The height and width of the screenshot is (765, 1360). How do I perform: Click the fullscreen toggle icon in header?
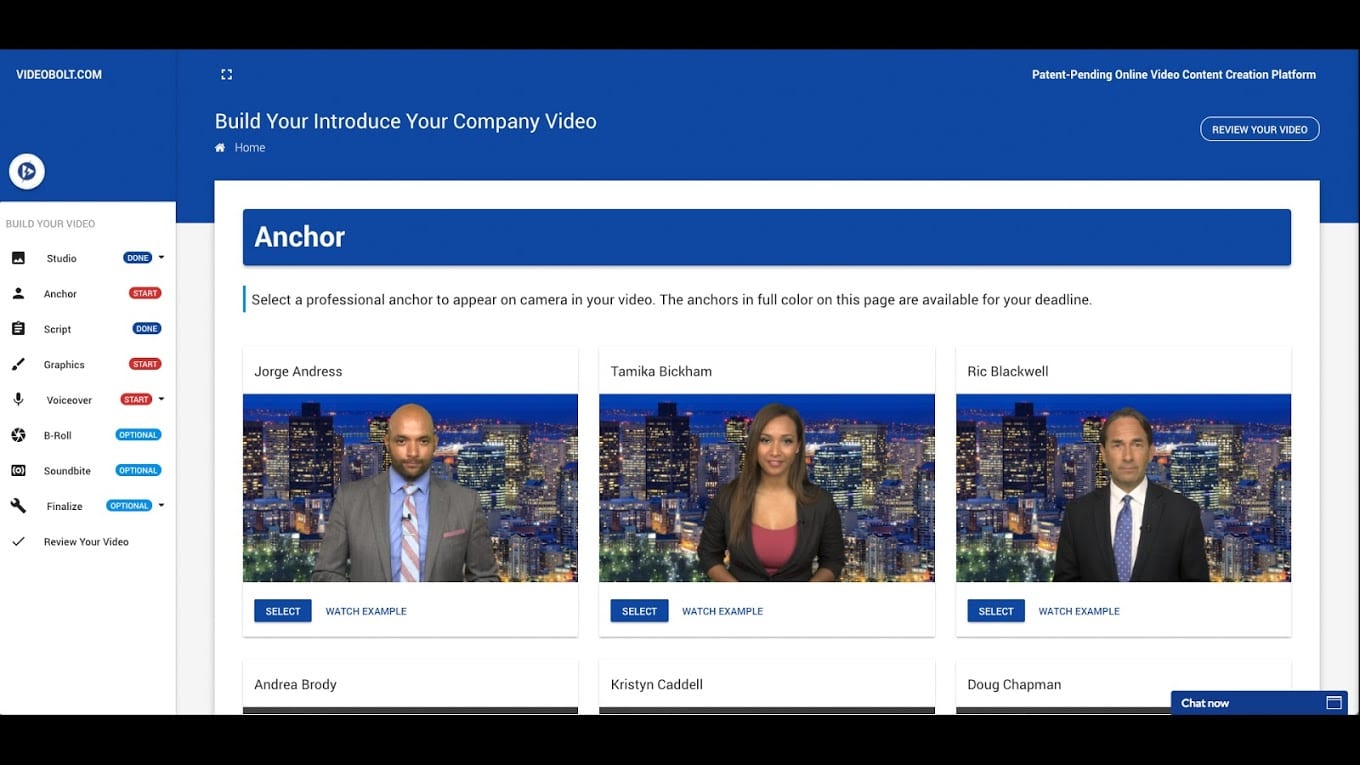point(226,74)
